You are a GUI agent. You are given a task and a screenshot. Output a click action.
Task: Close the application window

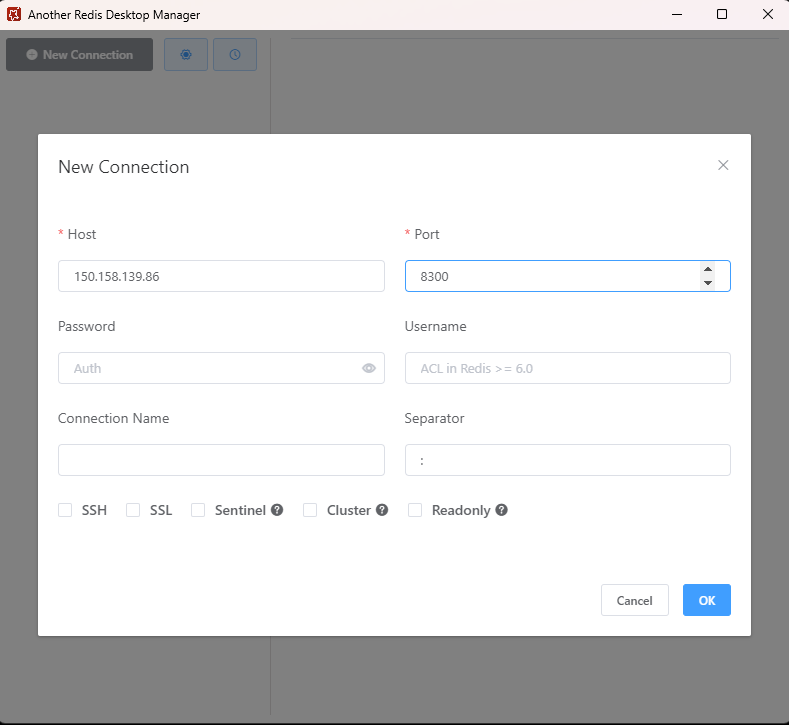coord(767,14)
